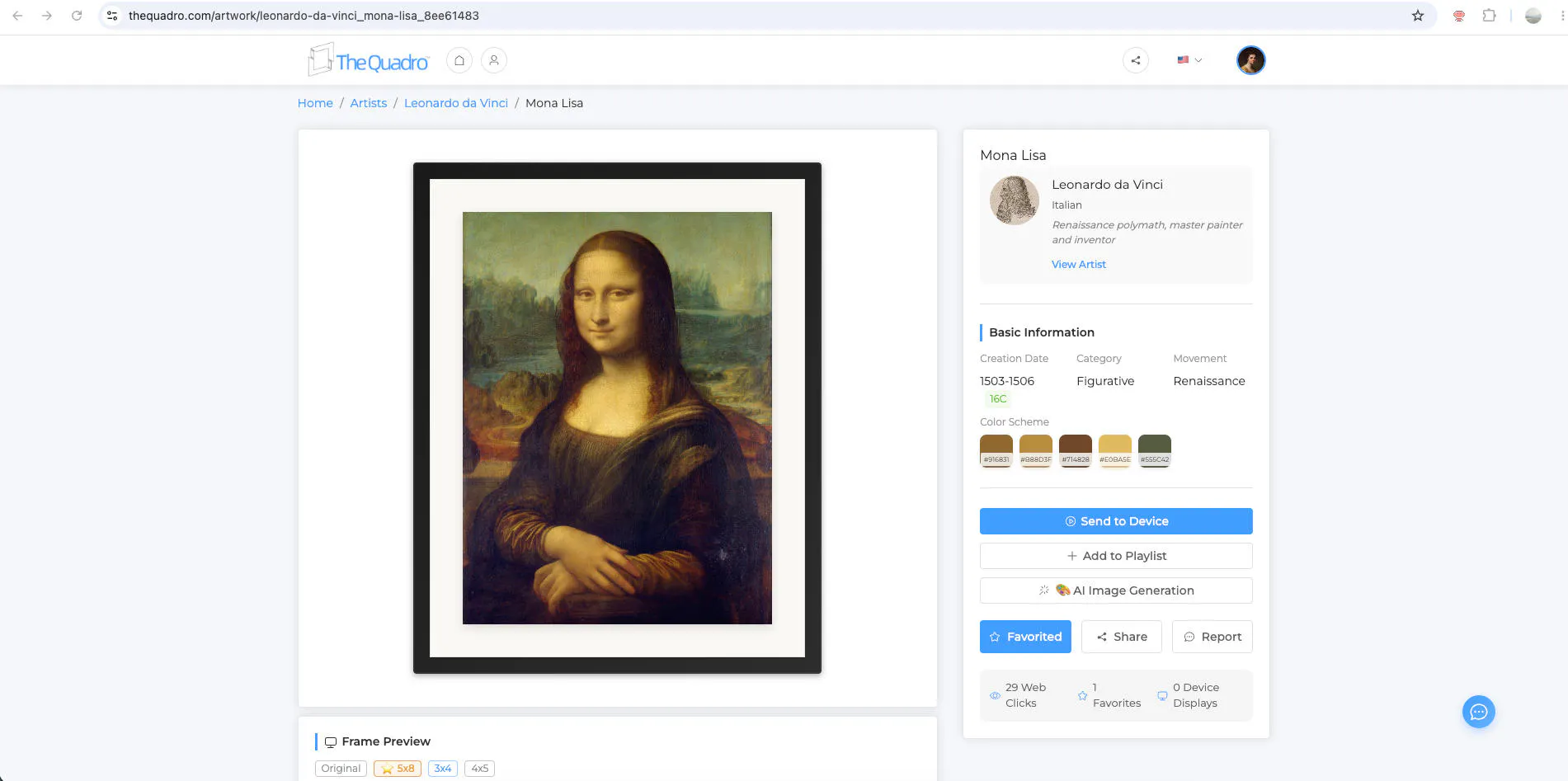Click the browser forward arrow

47,16
